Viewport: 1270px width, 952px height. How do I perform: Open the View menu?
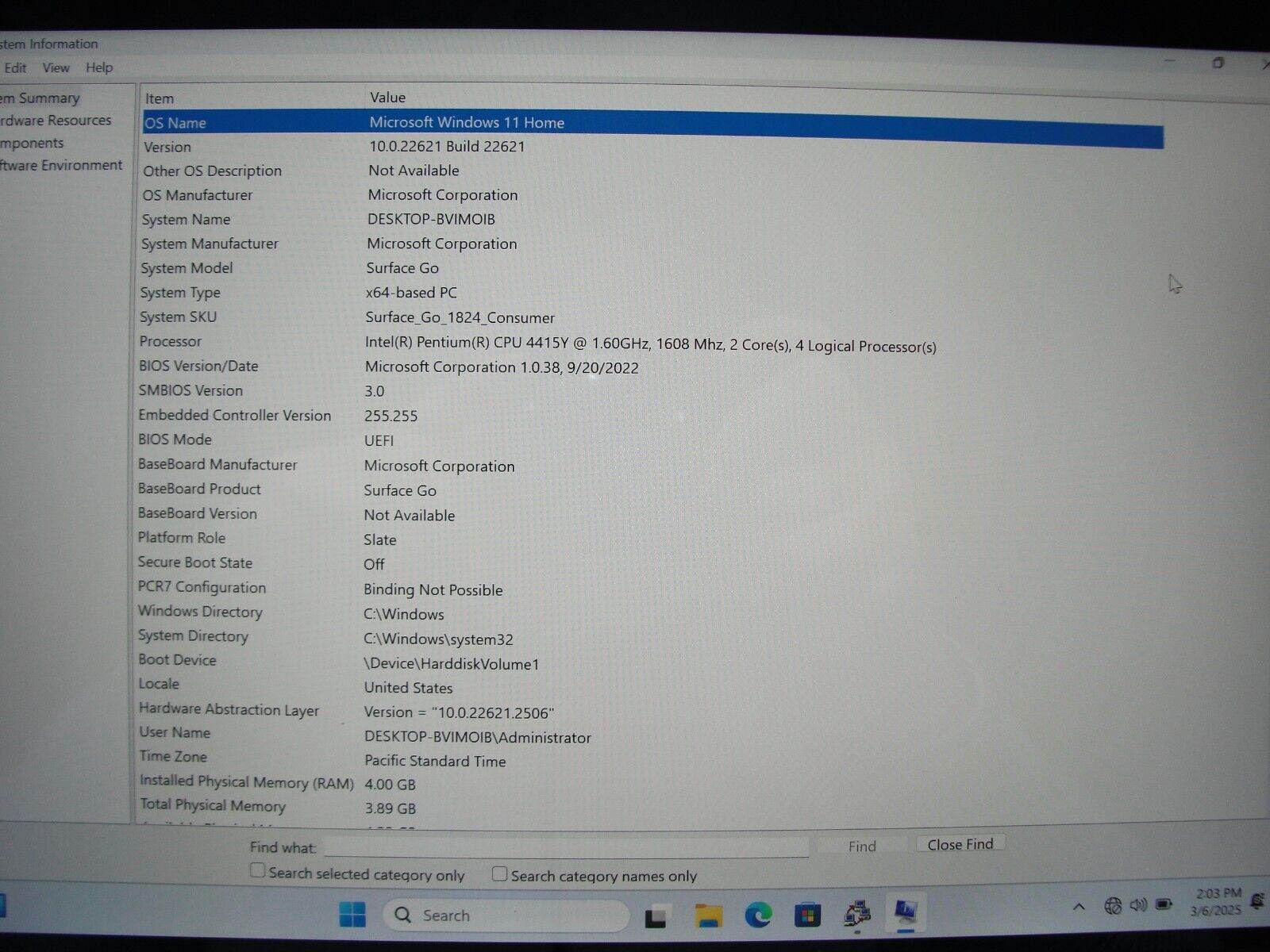point(55,67)
